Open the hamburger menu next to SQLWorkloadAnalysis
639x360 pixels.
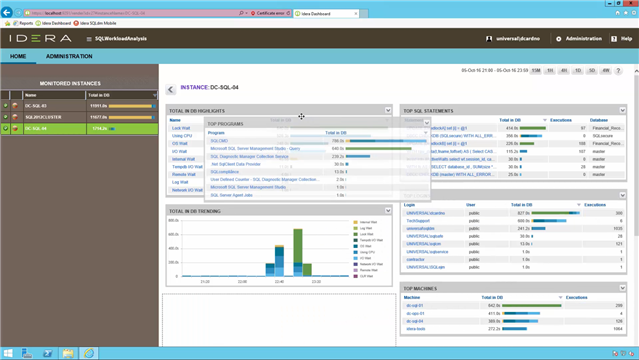pos(89,39)
